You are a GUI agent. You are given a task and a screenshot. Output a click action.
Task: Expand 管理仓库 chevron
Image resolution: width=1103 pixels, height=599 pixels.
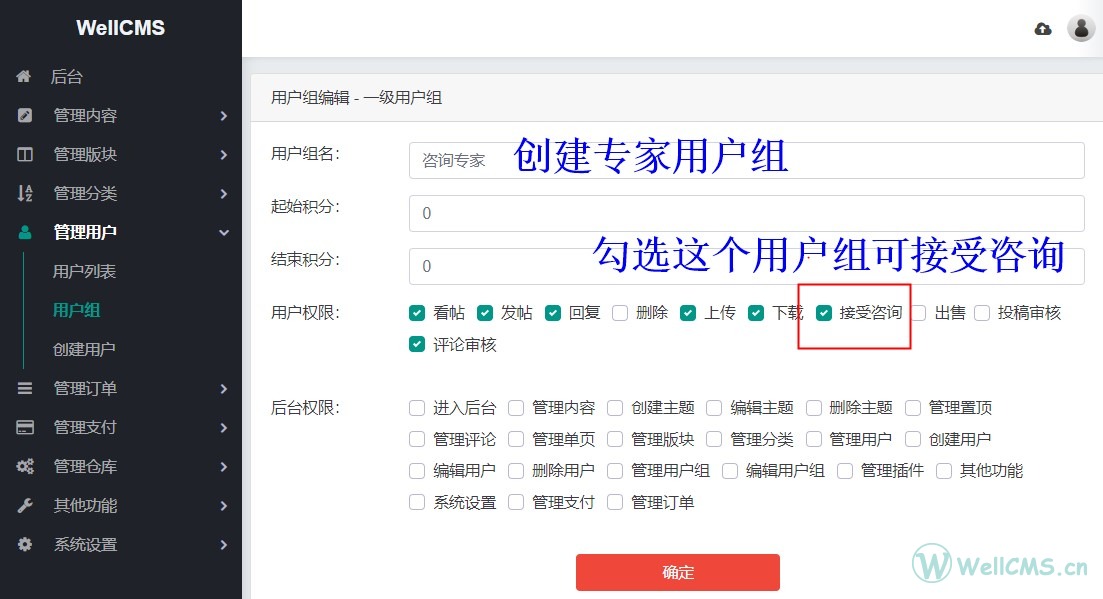pos(224,466)
